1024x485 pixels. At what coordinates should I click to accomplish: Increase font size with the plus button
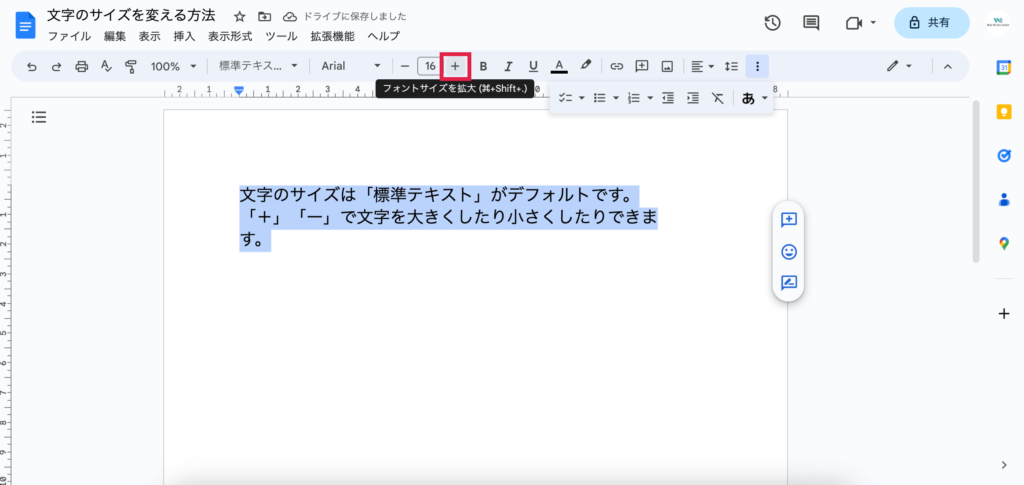(455, 66)
